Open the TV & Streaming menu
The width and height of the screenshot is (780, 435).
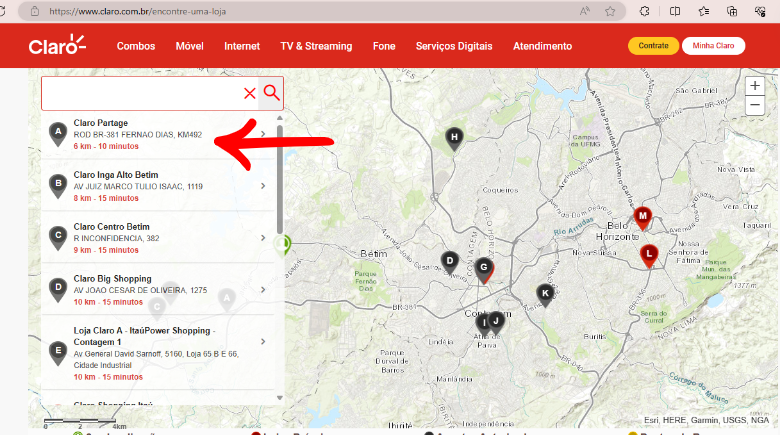point(316,46)
